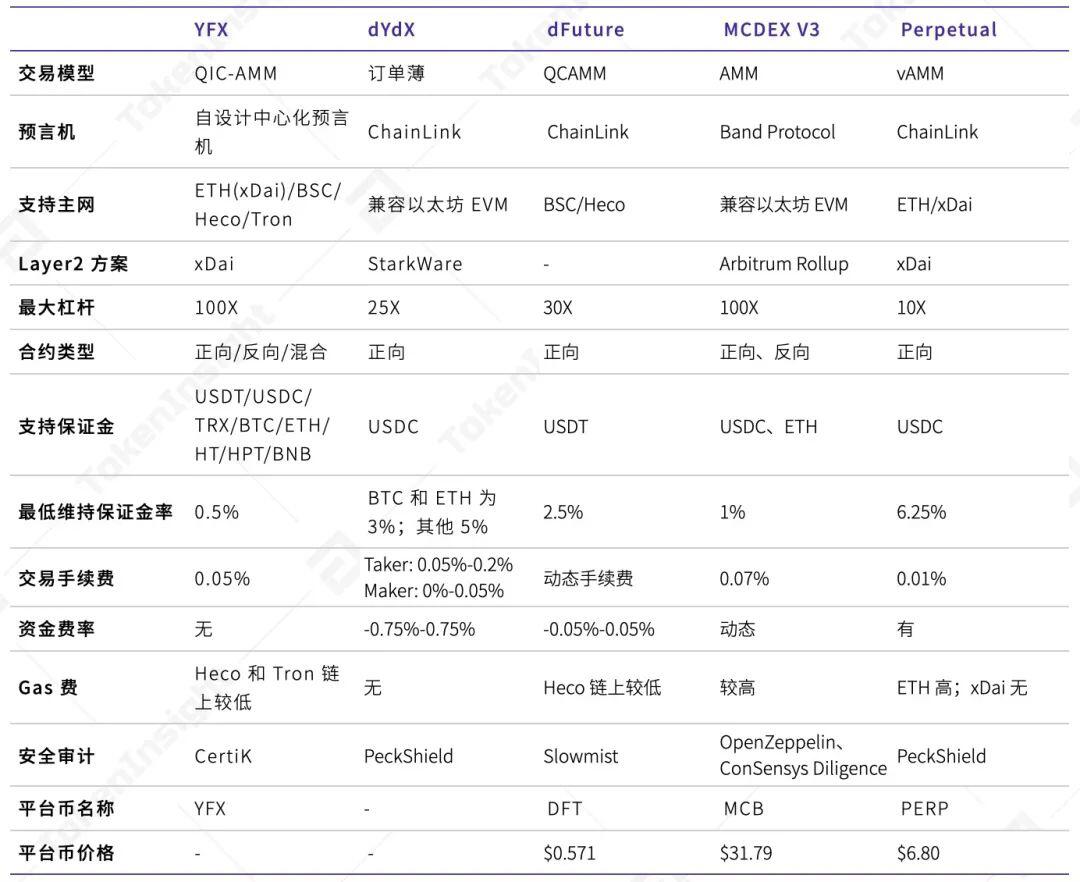This screenshot has width=1080, height=882.
Task: Click the CertiK audit cell
Action: (x=223, y=756)
